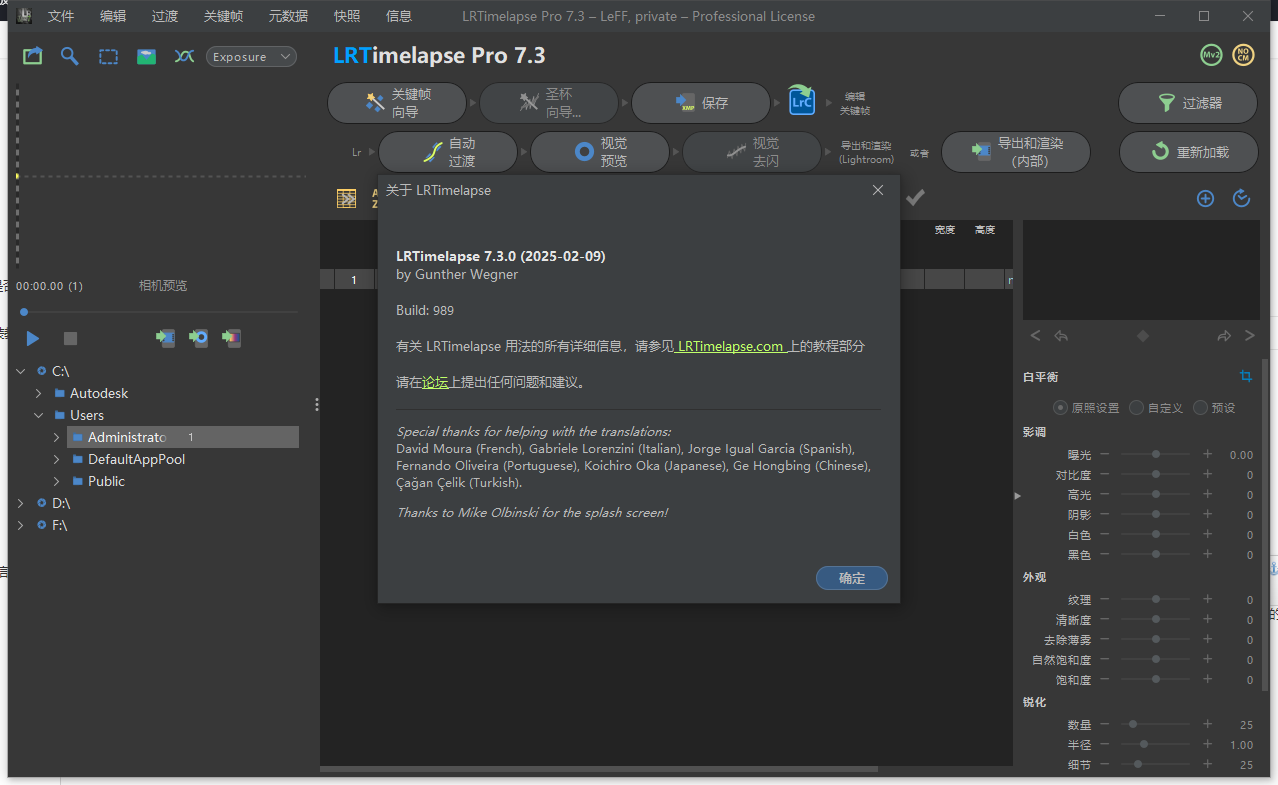Go to next keyframe with right chevron
The width and height of the screenshot is (1278, 785).
coord(1250,336)
